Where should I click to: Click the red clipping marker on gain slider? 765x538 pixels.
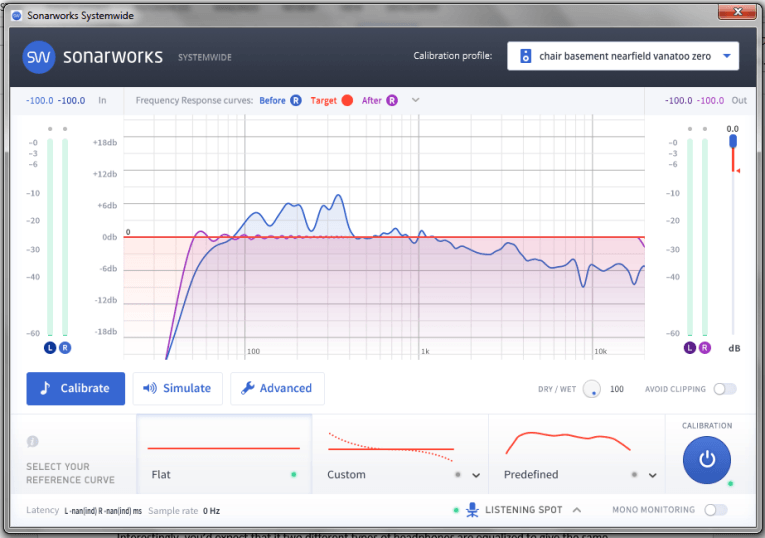pos(738,171)
